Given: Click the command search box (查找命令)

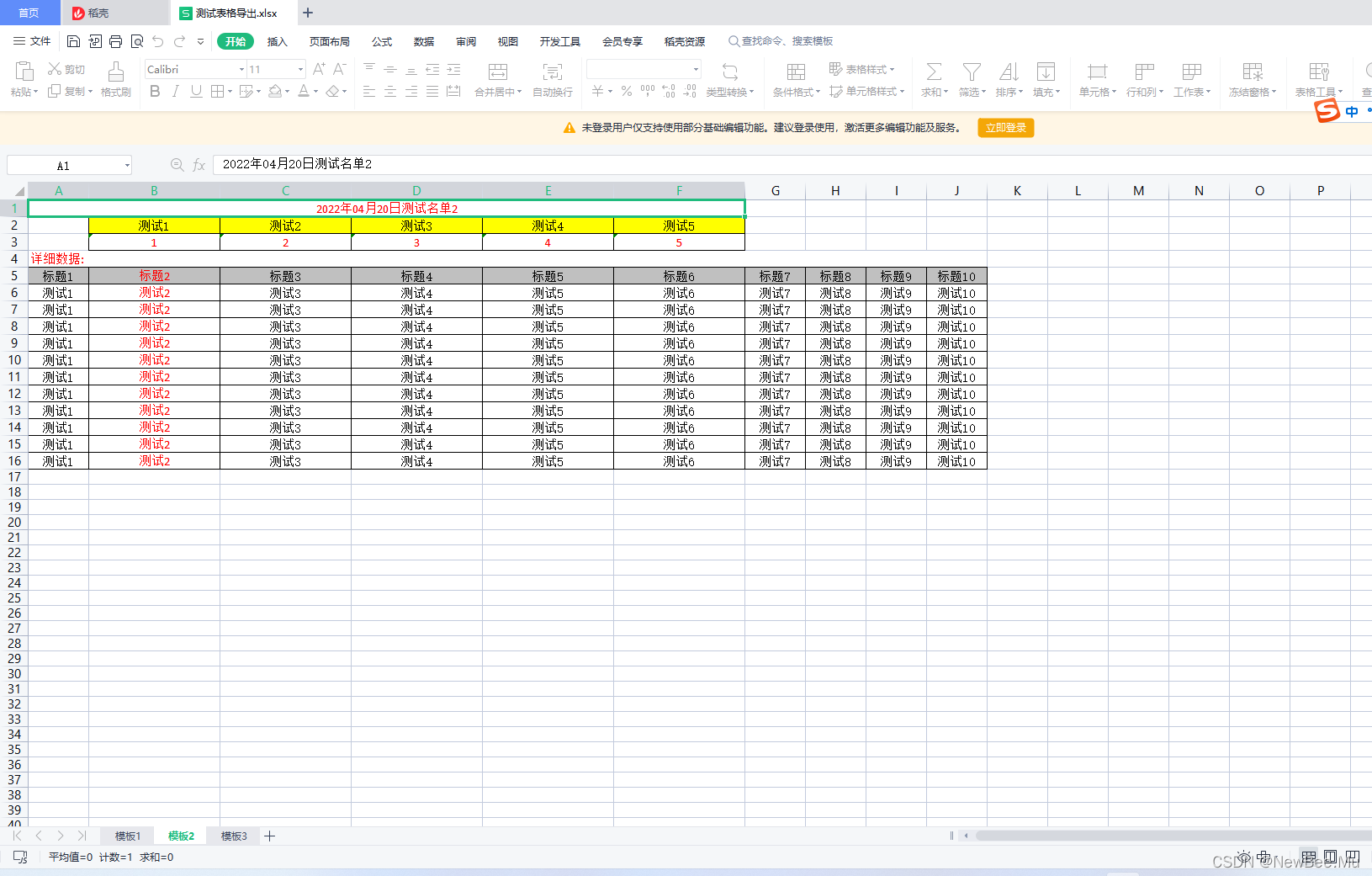Looking at the screenshot, I should [x=781, y=41].
